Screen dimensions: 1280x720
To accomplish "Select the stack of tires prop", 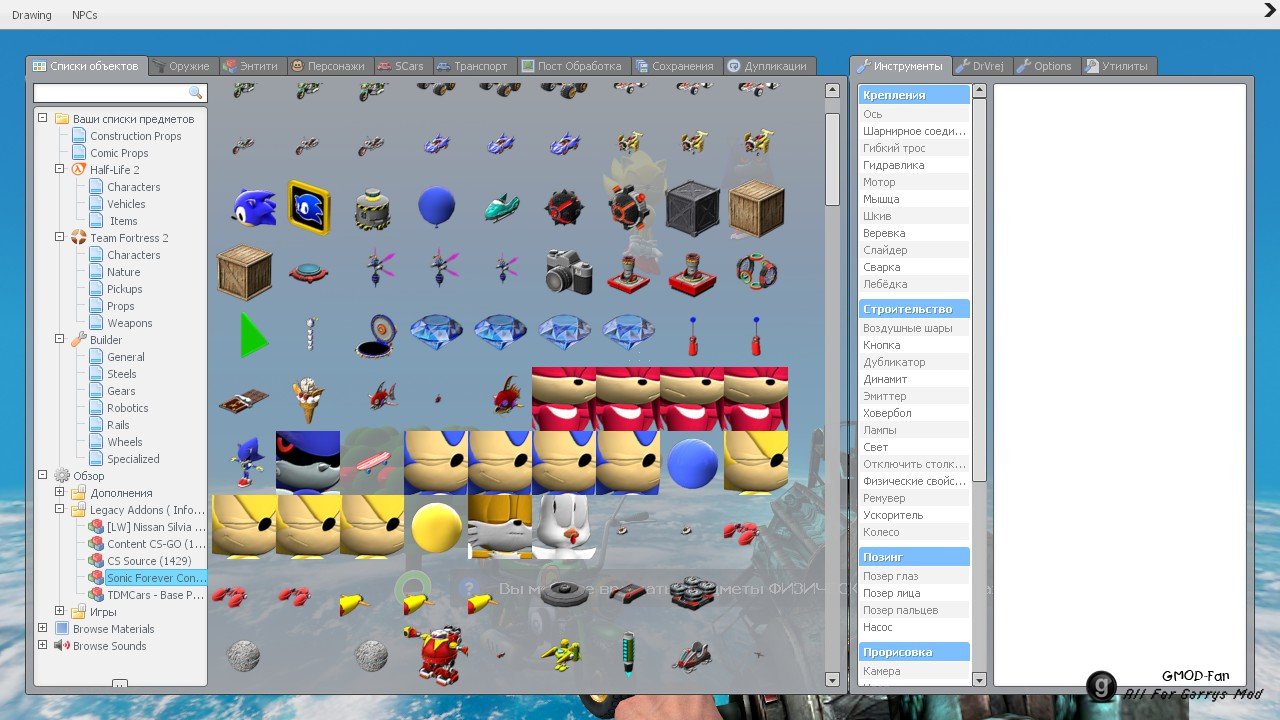I will click(x=692, y=591).
